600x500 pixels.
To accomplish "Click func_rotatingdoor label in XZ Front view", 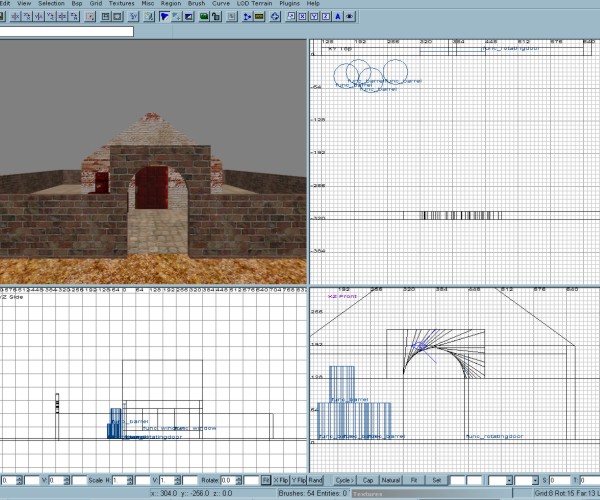I will 494,436.
